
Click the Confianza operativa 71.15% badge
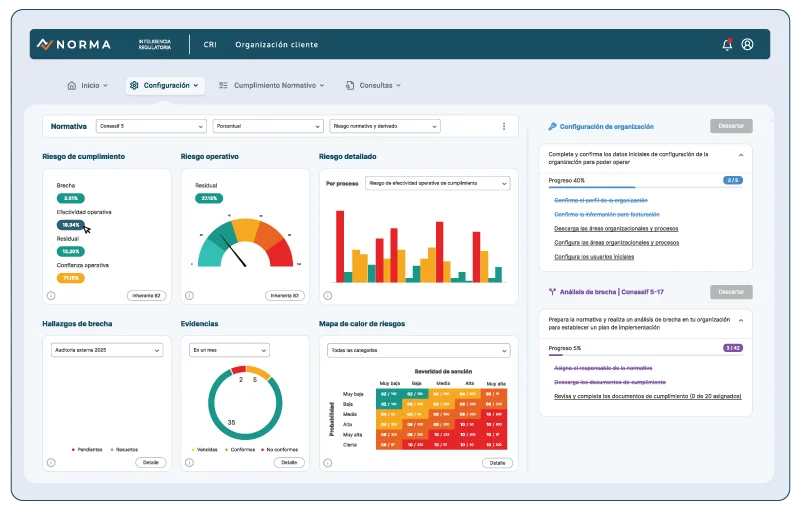click(70, 278)
